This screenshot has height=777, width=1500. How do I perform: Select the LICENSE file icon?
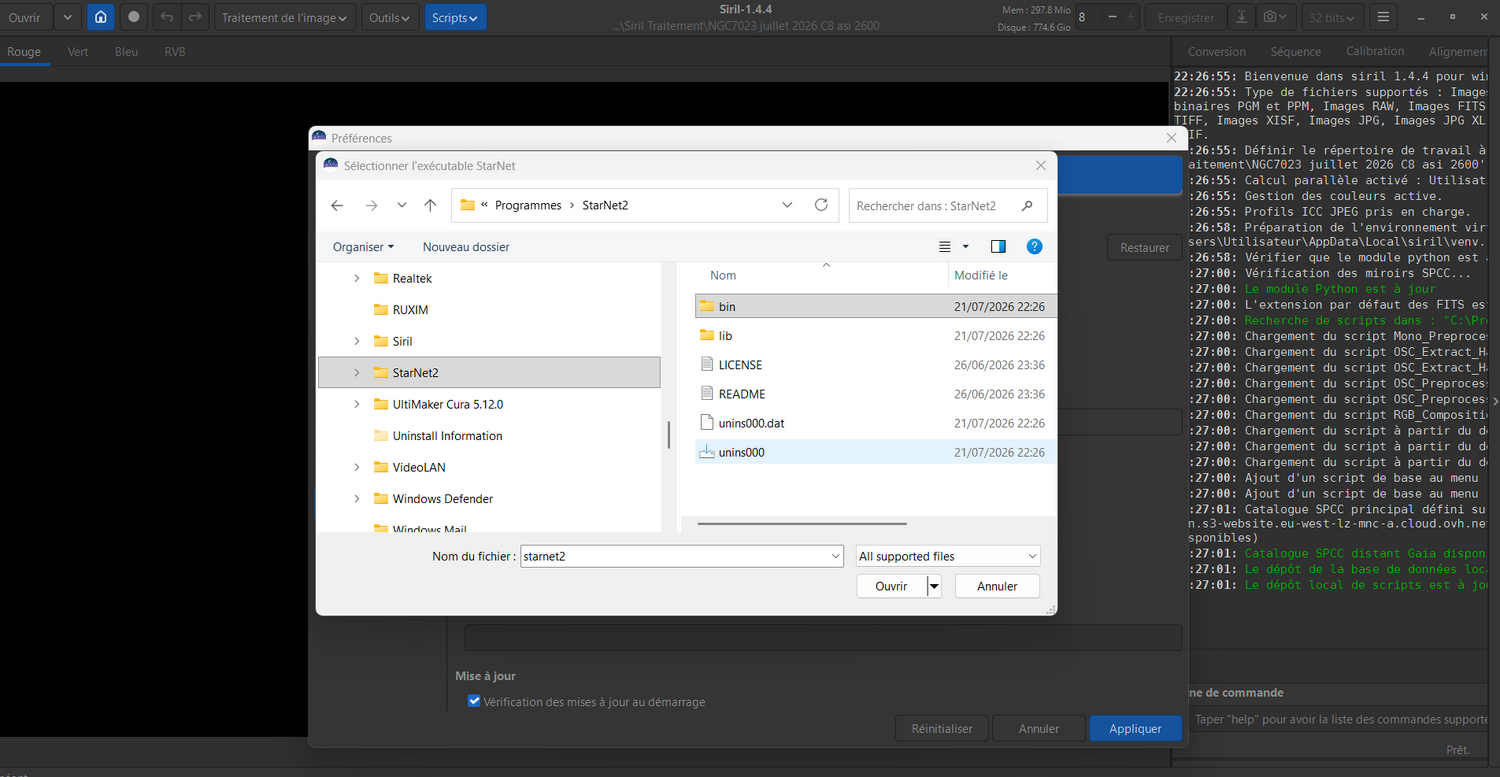pyautogui.click(x=706, y=364)
